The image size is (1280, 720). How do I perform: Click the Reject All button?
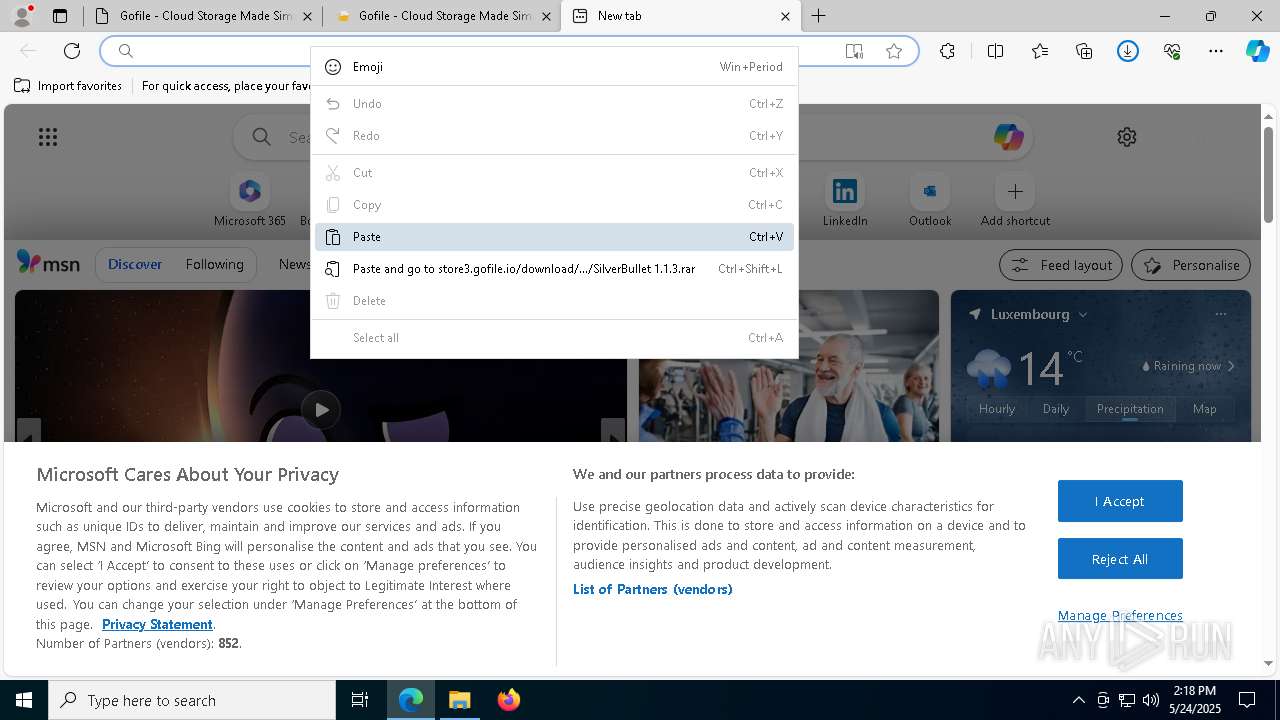1120,559
